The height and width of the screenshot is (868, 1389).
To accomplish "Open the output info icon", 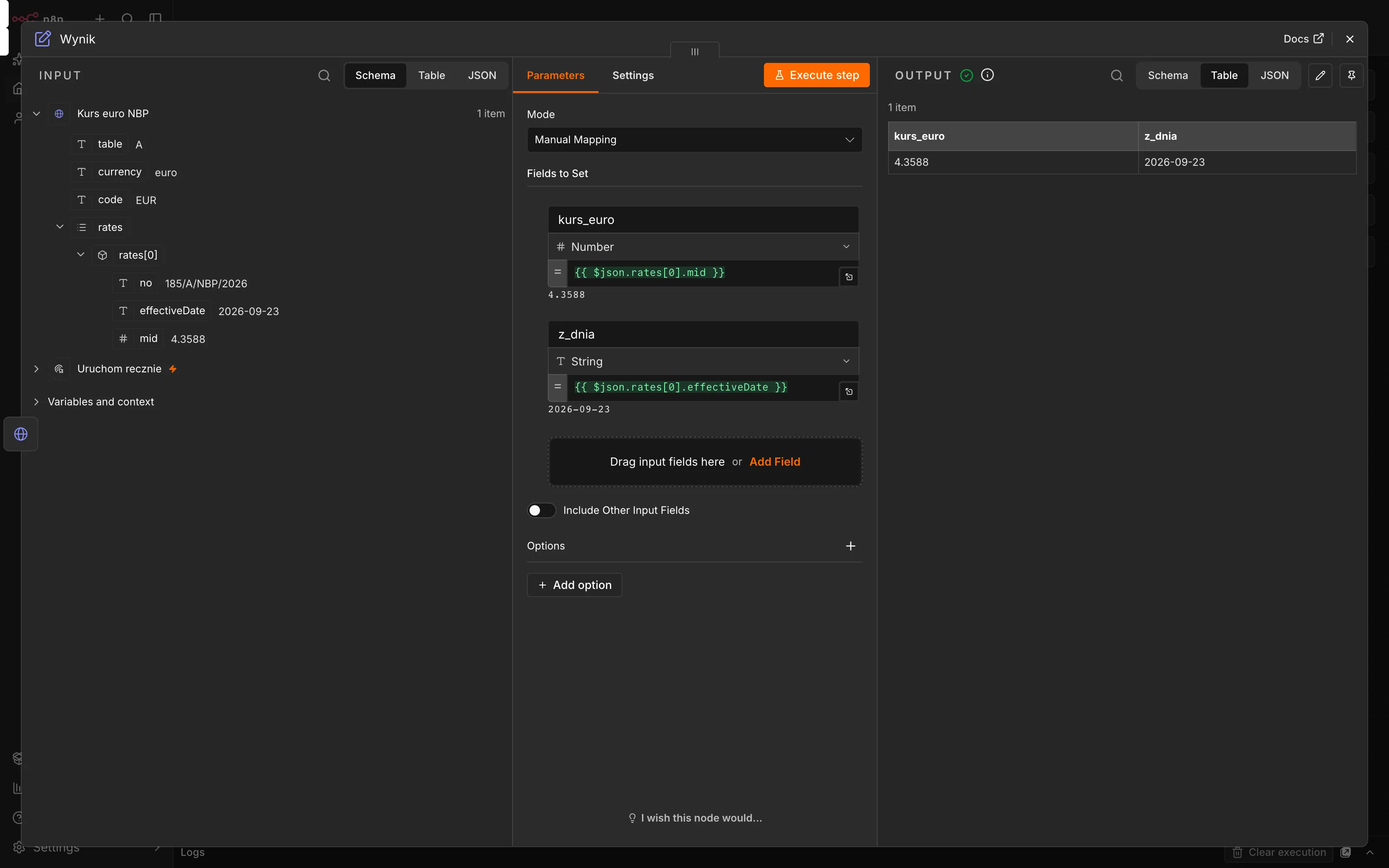I will pyautogui.click(x=987, y=75).
